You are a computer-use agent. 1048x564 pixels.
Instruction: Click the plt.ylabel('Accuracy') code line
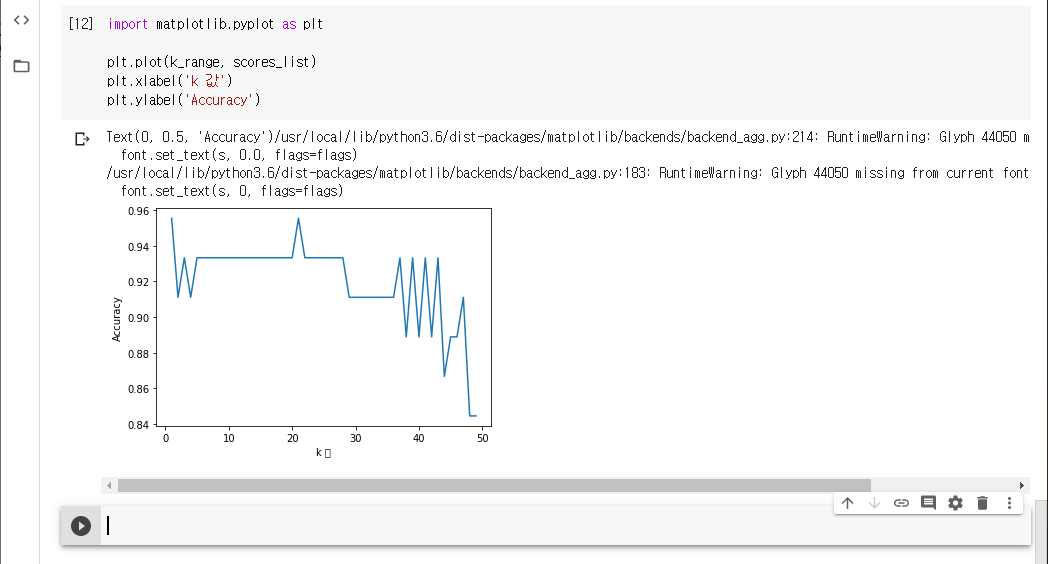point(184,100)
